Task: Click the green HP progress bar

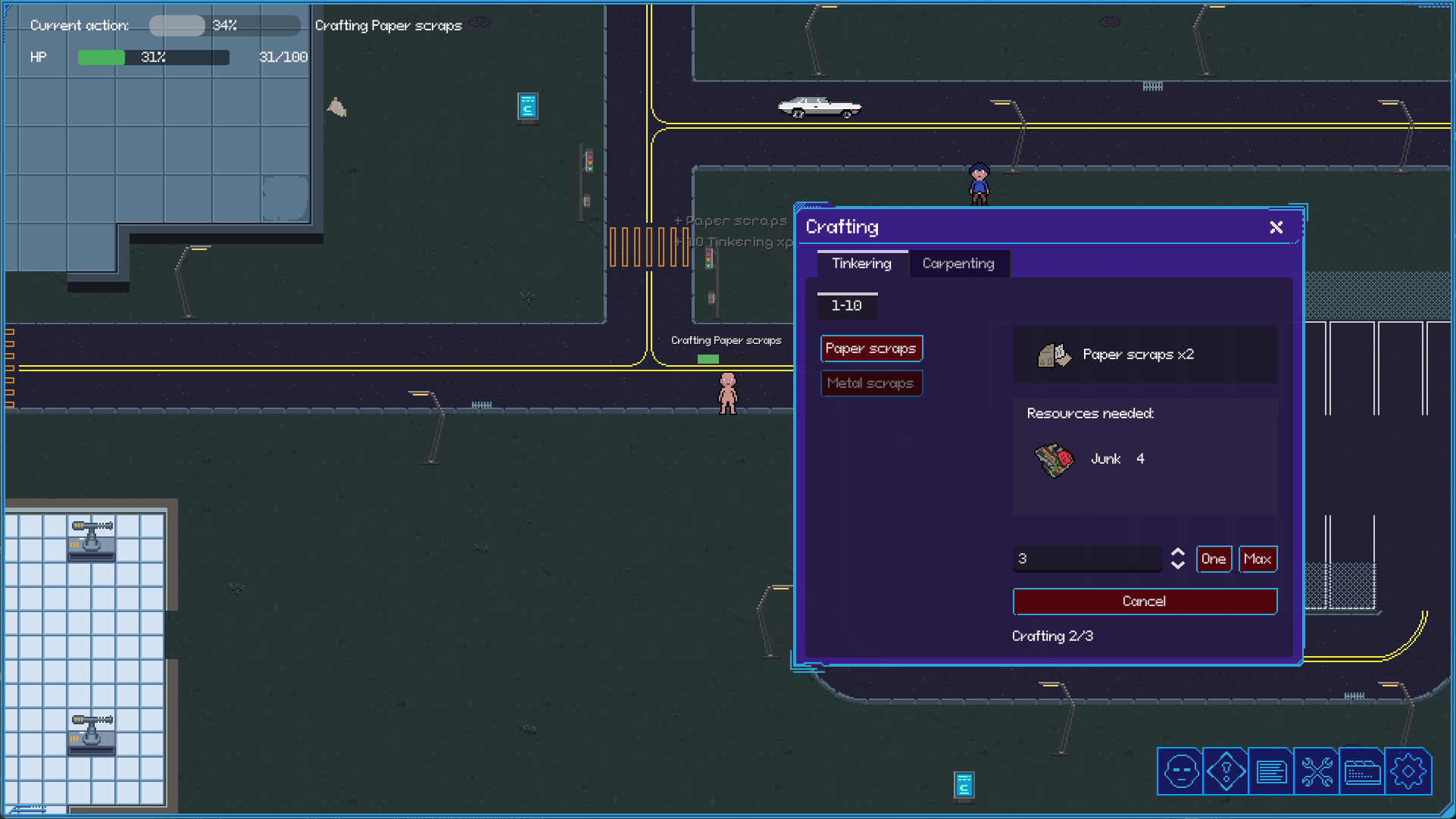Action: tap(153, 58)
